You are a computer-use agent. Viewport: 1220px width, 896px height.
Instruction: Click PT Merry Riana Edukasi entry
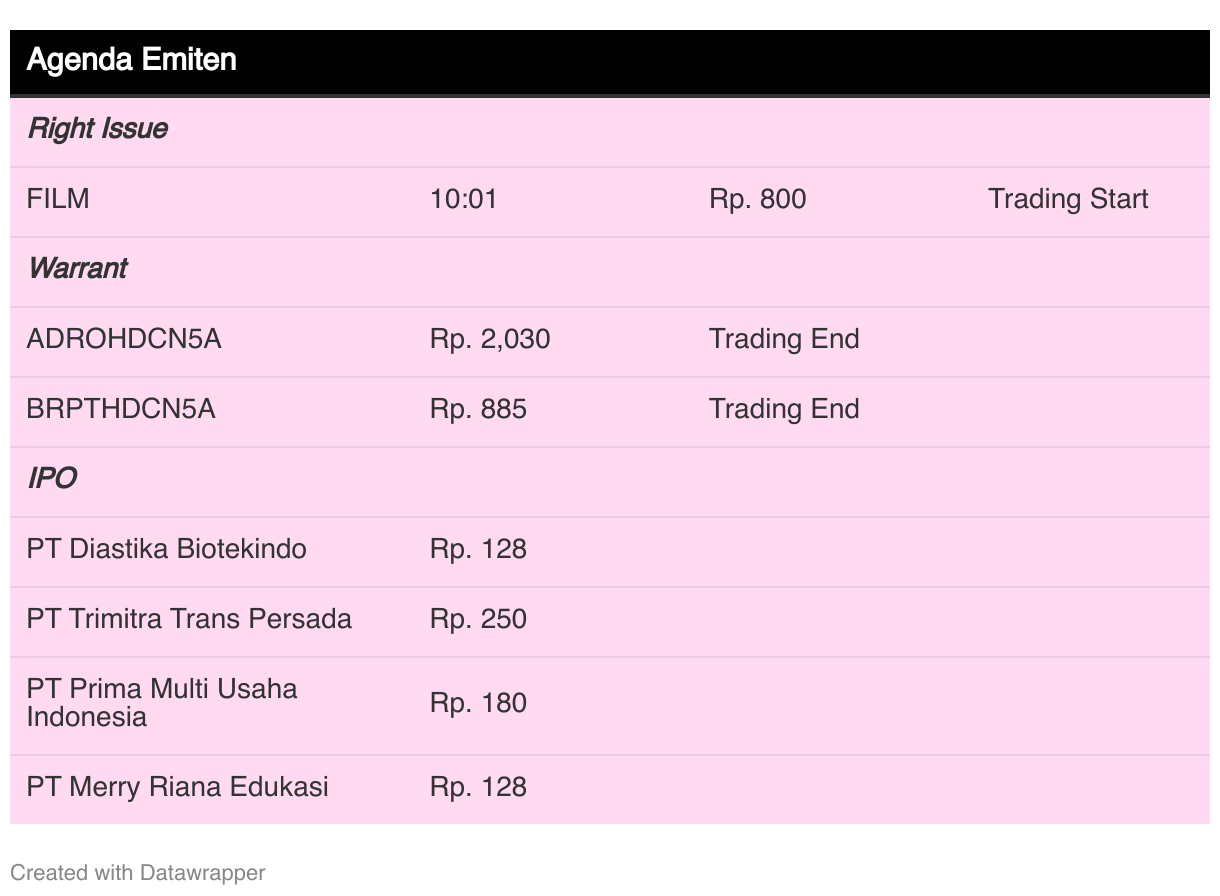point(177,787)
